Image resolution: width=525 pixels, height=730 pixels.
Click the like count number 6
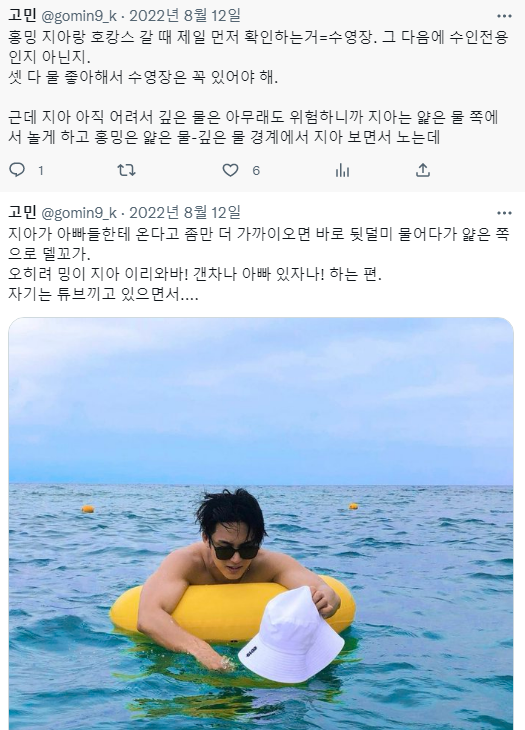point(256,171)
